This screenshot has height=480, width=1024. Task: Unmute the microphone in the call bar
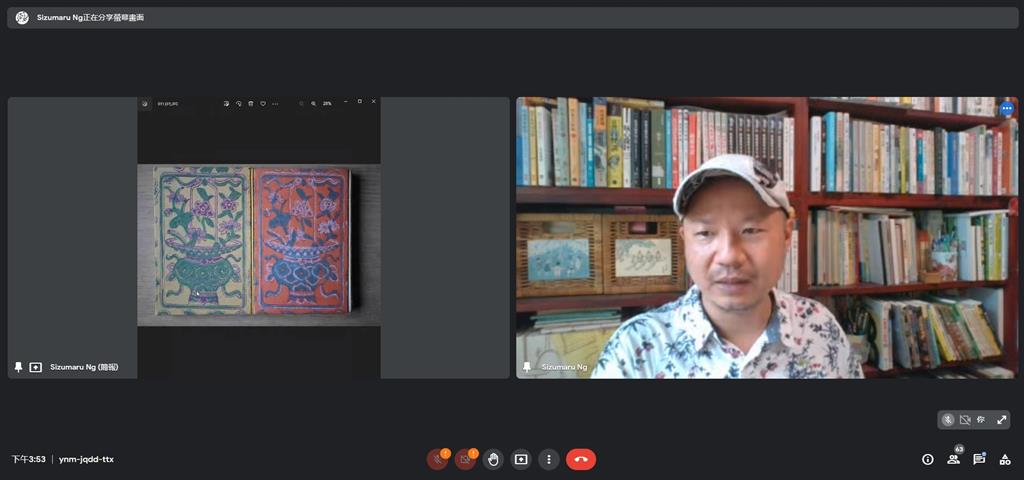coord(437,459)
